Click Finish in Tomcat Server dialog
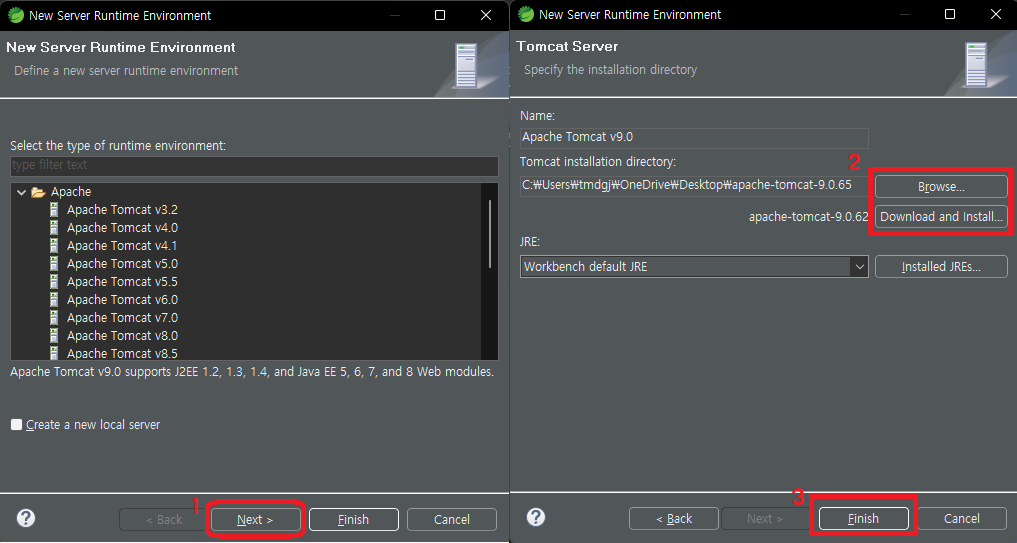Image resolution: width=1017 pixels, height=543 pixels. [863, 518]
